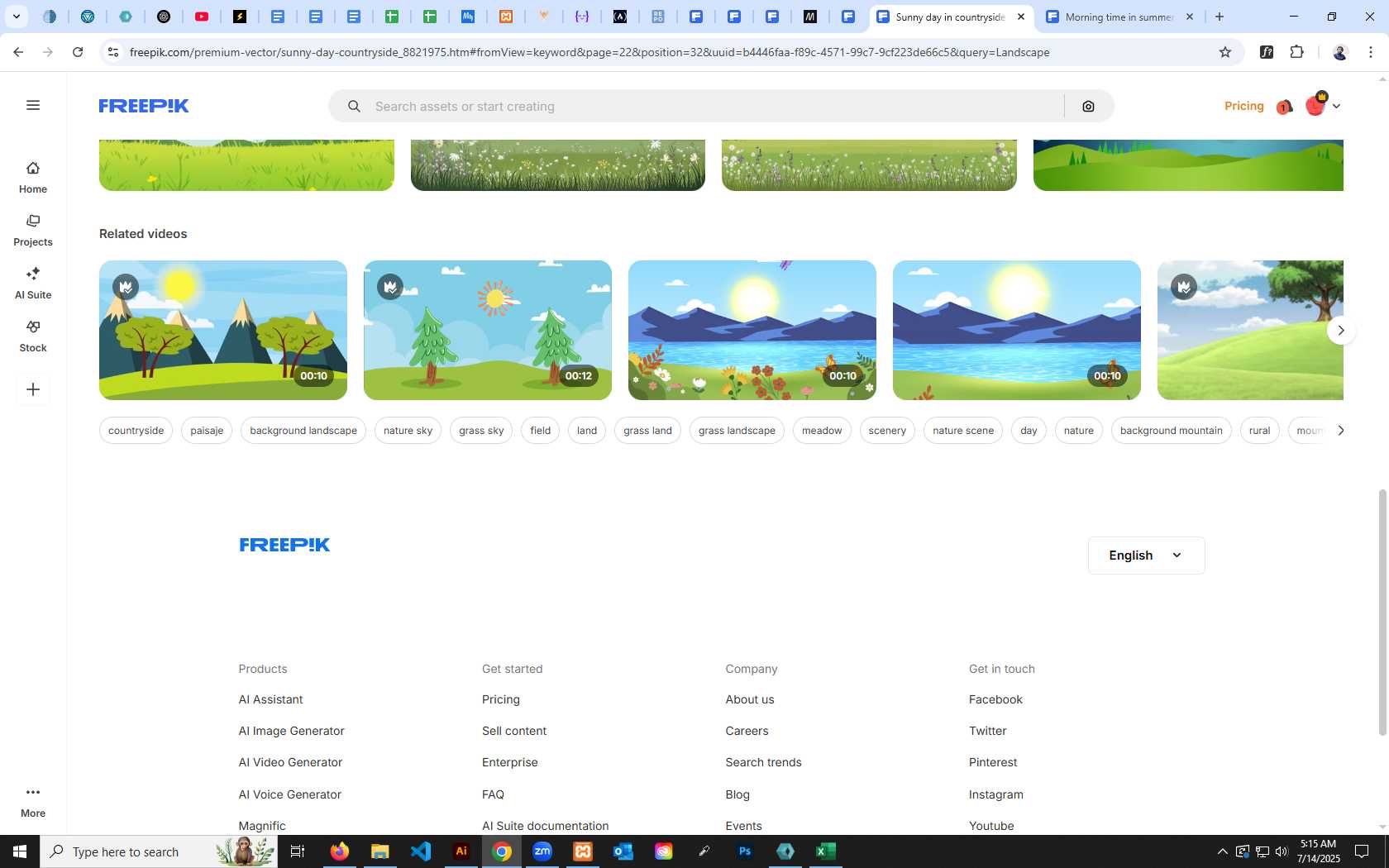Select the background mountain tag
This screenshot has width=1389, height=868.
[x=1171, y=430]
